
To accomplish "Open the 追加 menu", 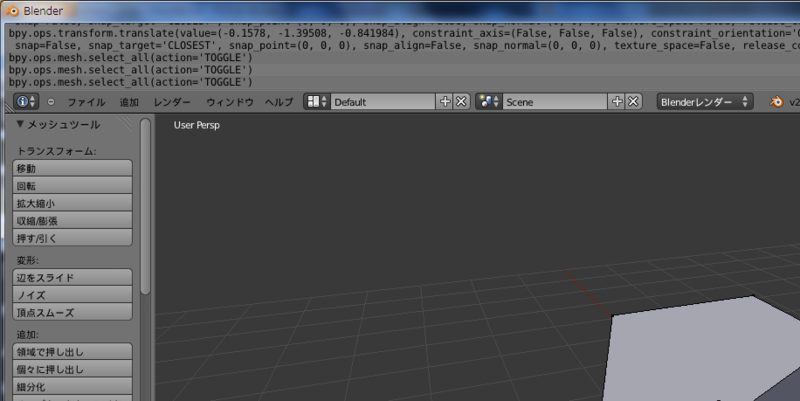I will (x=129, y=102).
